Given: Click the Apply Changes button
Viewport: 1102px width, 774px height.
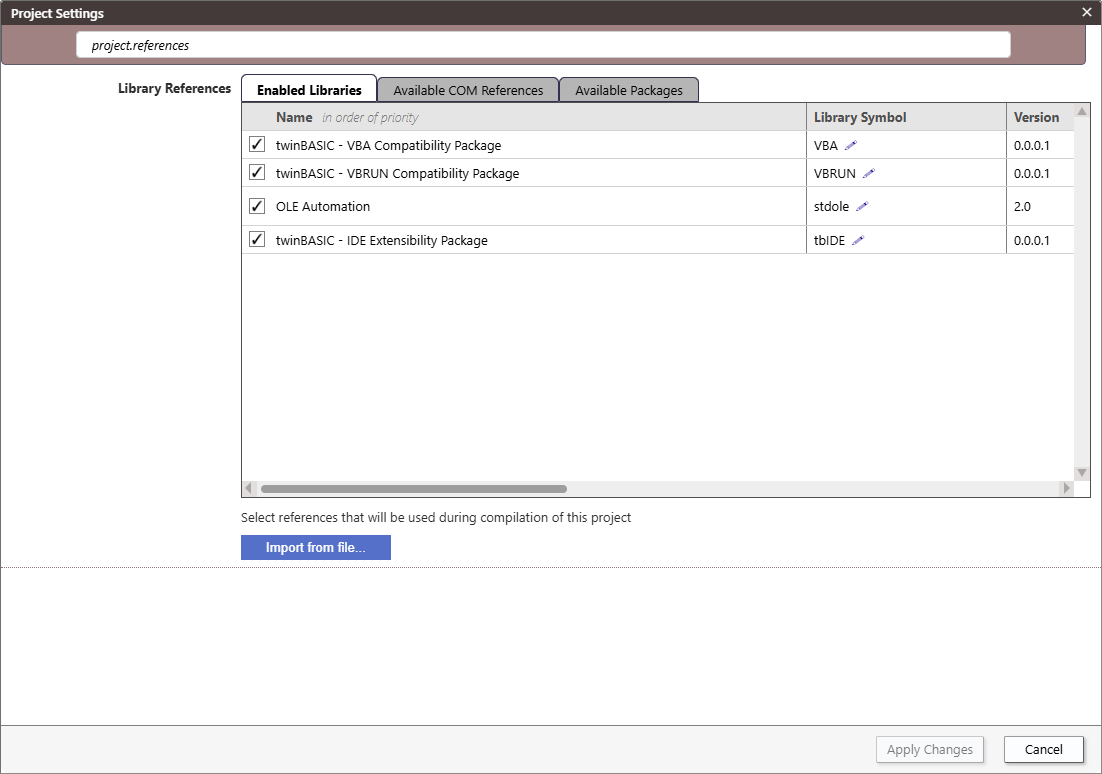Looking at the screenshot, I should point(929,749).
